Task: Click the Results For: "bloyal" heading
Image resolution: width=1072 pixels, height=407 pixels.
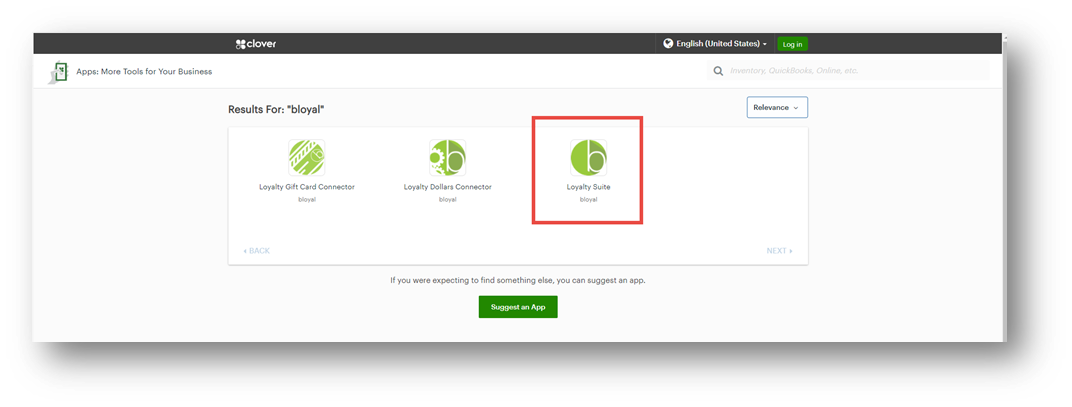Action: (276, 109)
